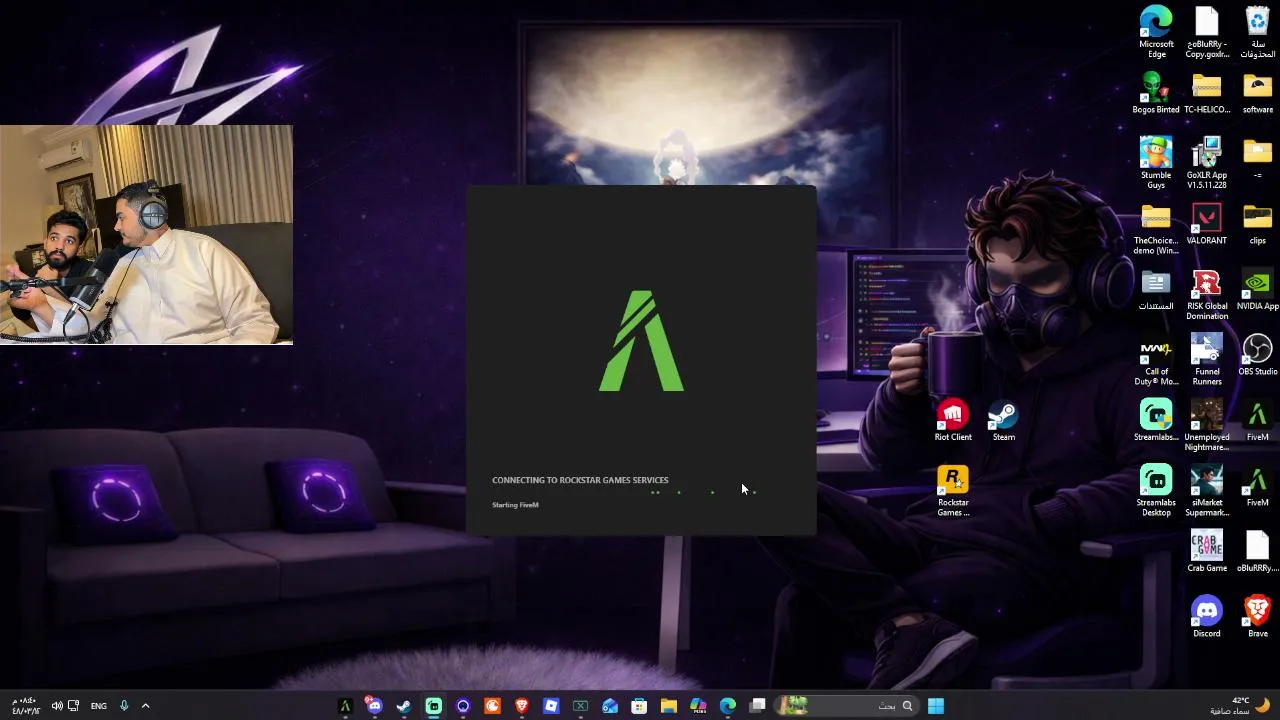Open Brave from the taskbar

click(x=521, y=706)
